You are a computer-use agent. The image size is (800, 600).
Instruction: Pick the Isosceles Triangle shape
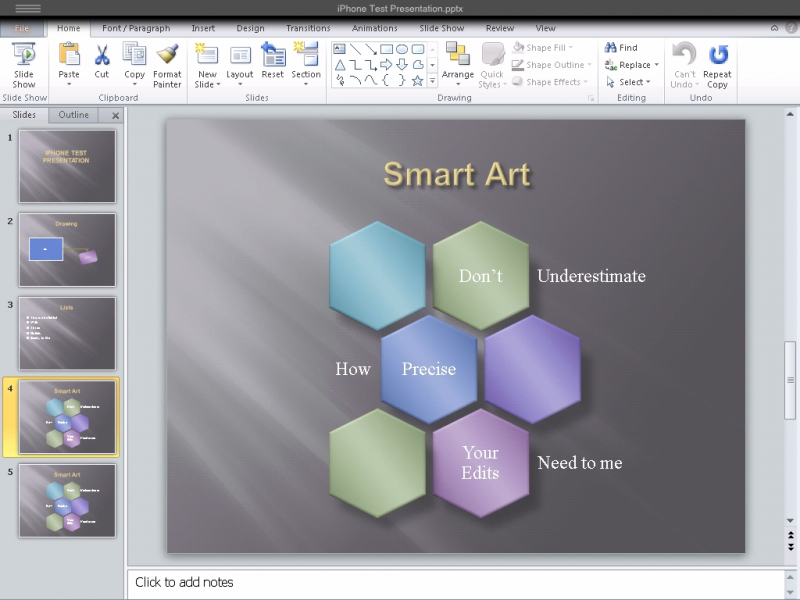pyautogui.click(x=340, y=65)
